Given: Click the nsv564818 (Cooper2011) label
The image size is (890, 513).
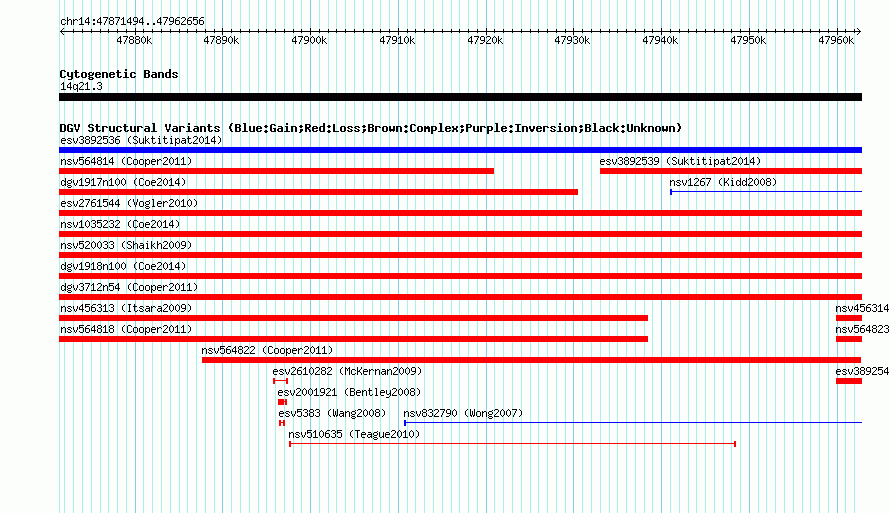Looking at the screenshot, I should [x=126, y=329].
